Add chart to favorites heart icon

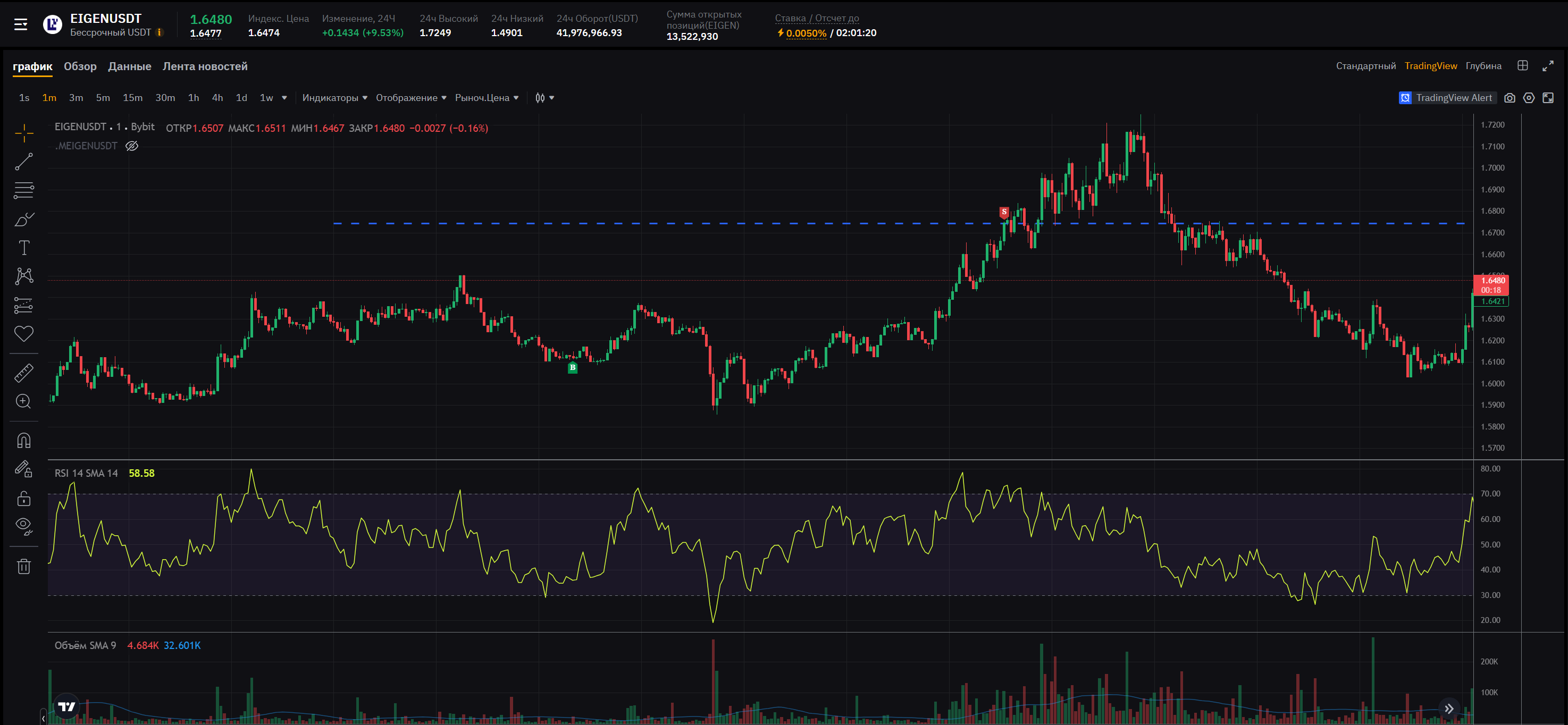coord(24,333)
